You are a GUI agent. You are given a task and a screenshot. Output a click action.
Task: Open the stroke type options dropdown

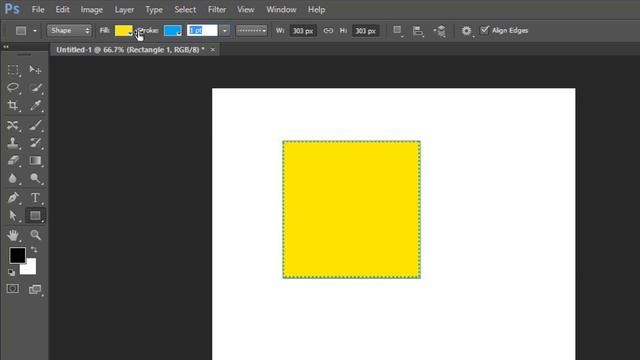coord(251,31)
